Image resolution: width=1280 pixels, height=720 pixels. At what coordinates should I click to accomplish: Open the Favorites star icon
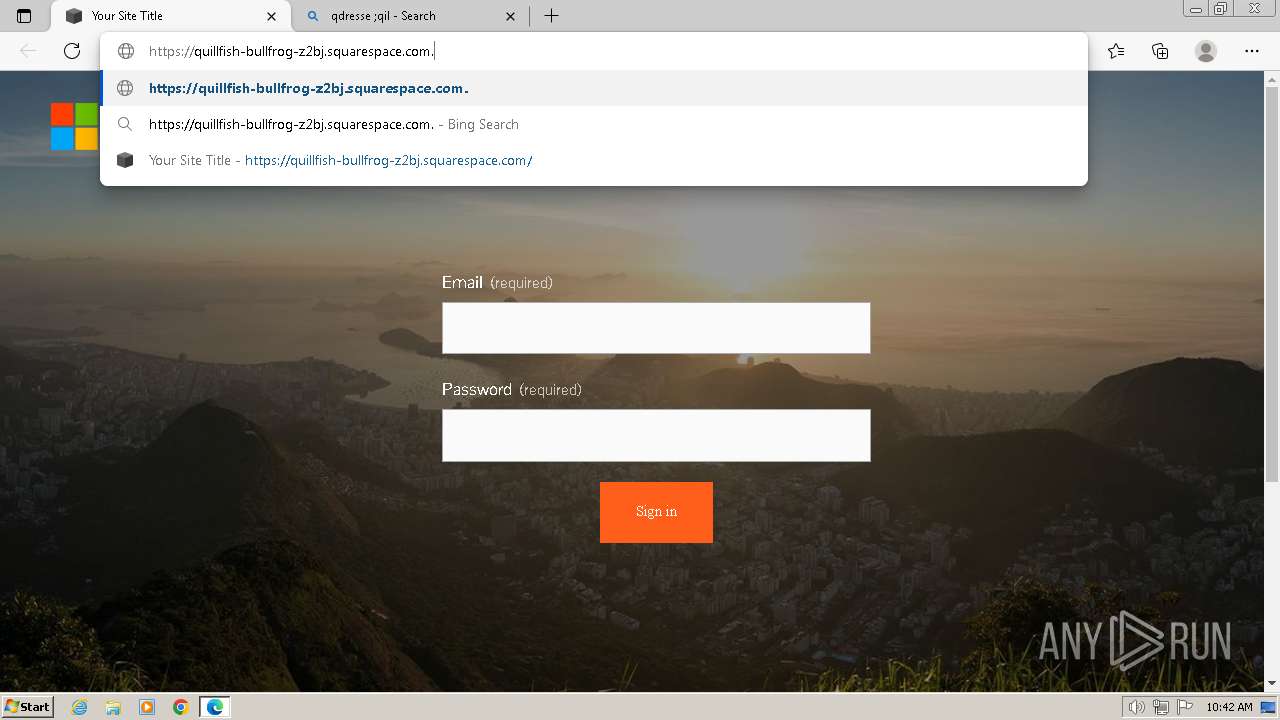1116,51
